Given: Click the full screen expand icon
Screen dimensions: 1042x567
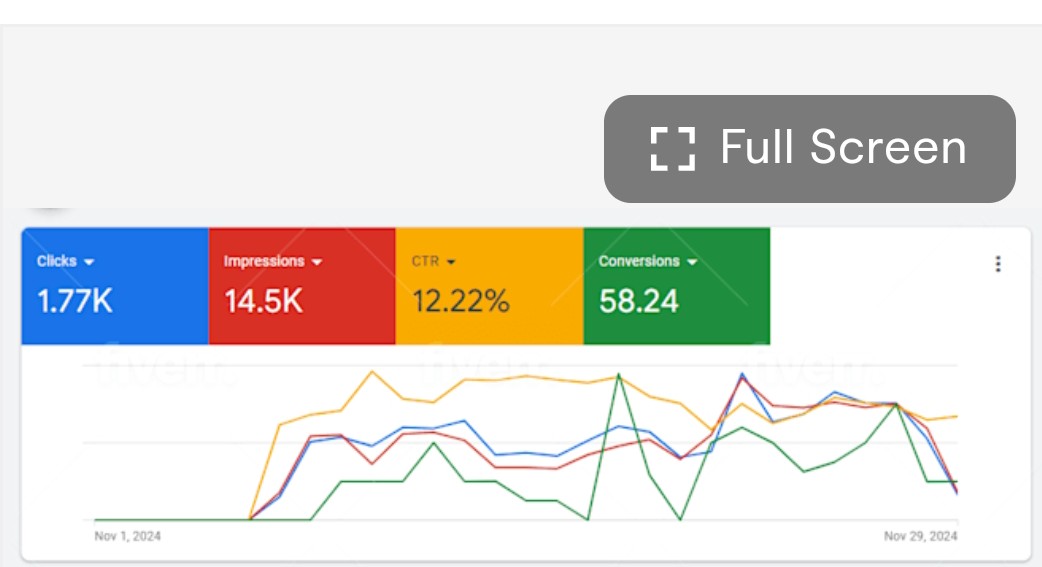Looking at the screenshot, I should click(x=672, y=148).
